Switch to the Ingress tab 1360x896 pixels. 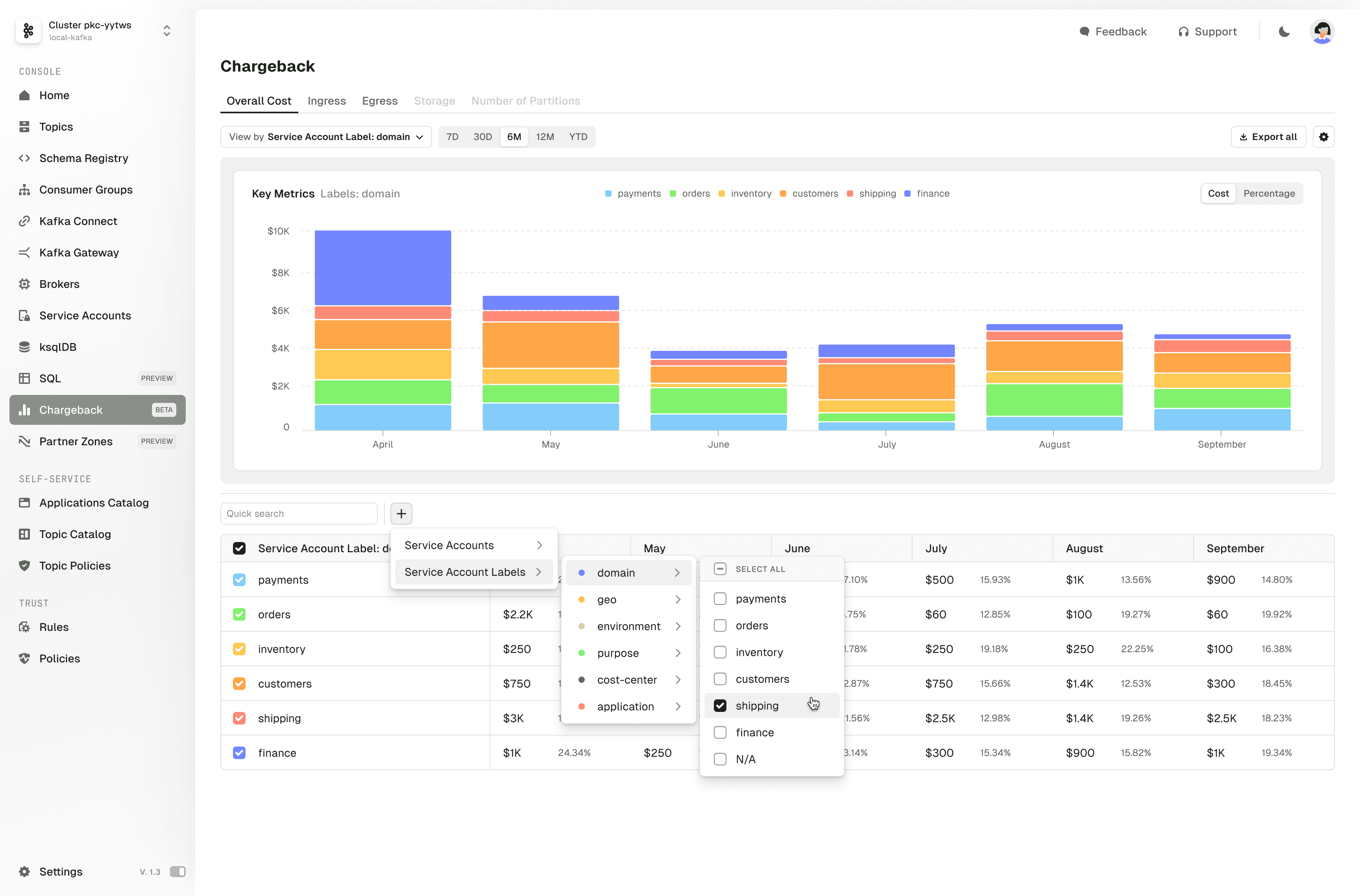coord(326,101)
